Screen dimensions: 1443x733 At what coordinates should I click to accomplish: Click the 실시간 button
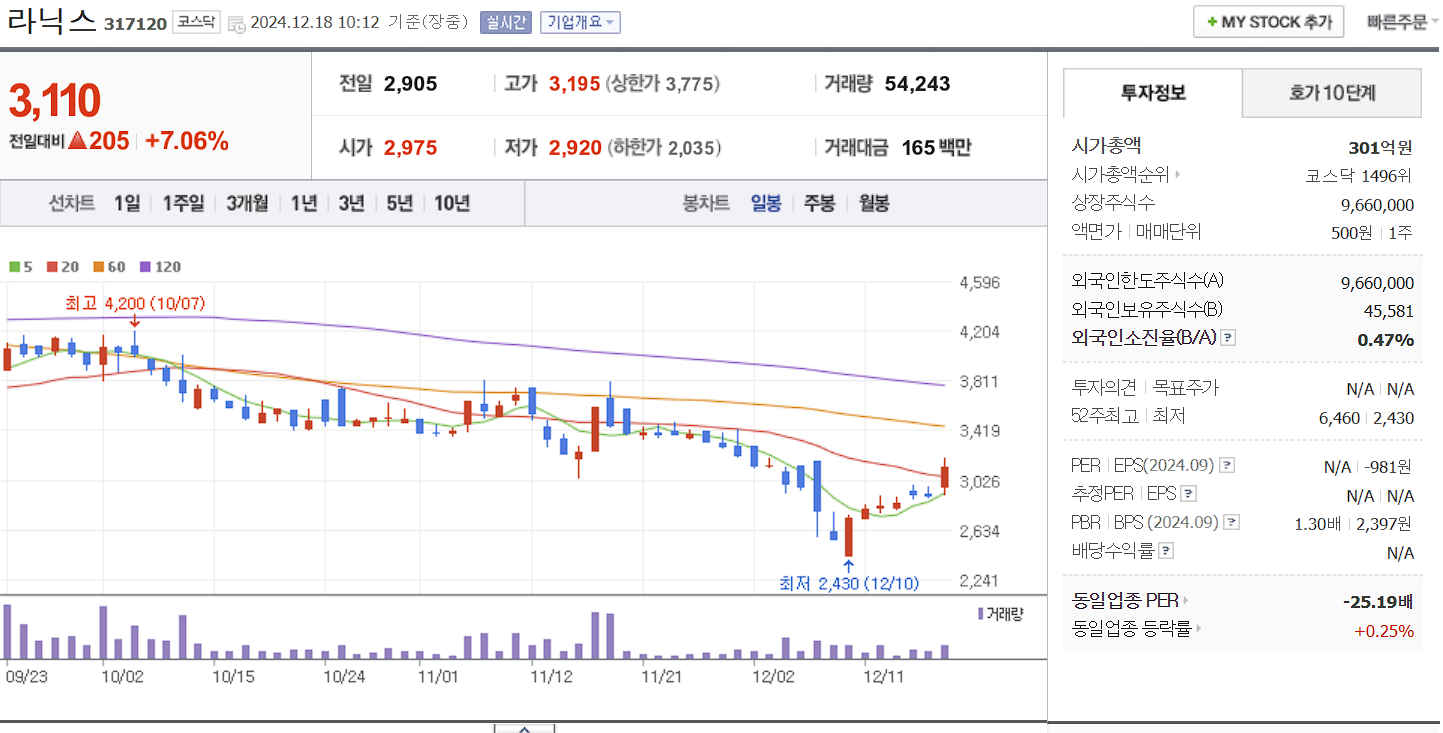click(505, 22)
